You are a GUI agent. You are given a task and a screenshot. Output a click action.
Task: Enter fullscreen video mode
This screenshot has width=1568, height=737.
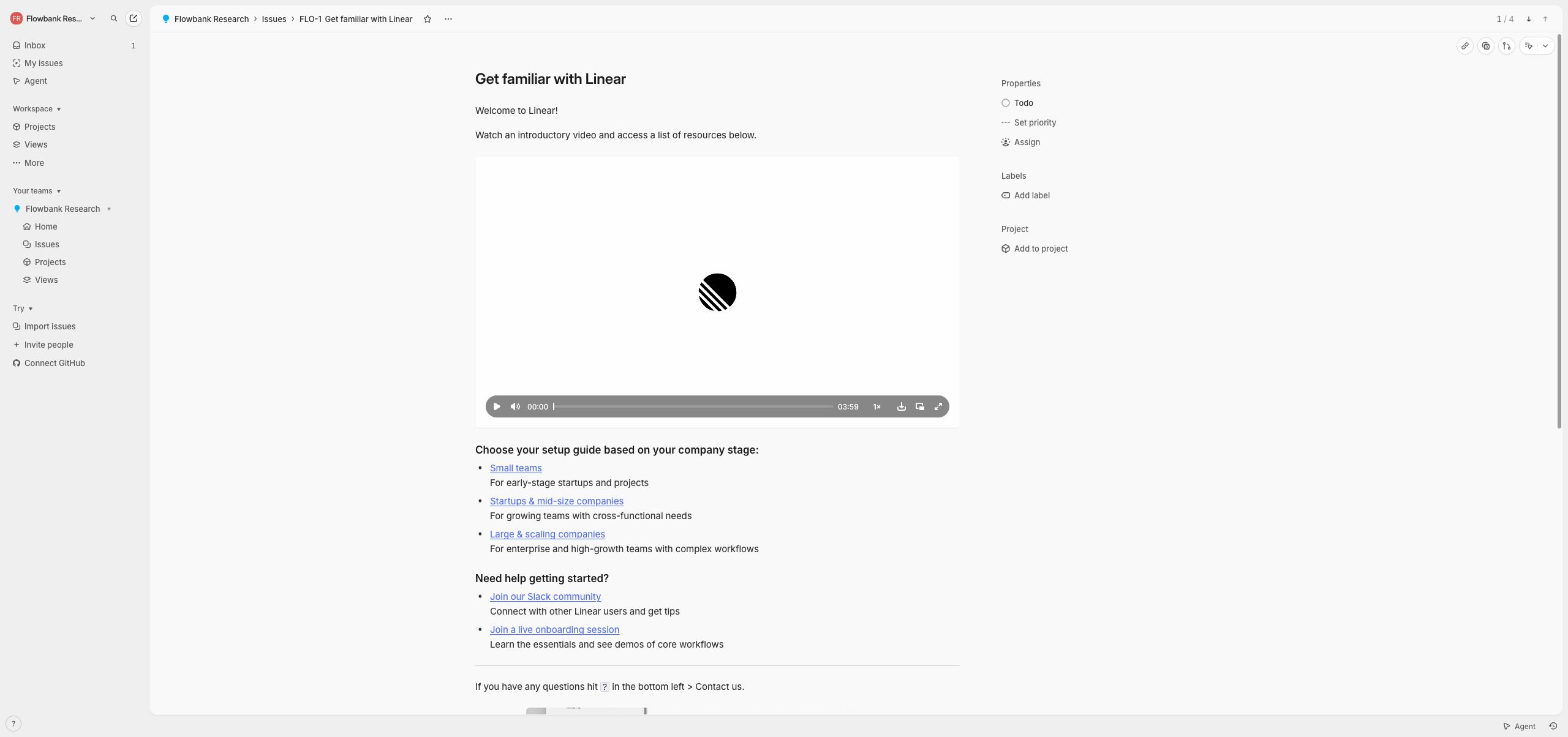point(938,406)
